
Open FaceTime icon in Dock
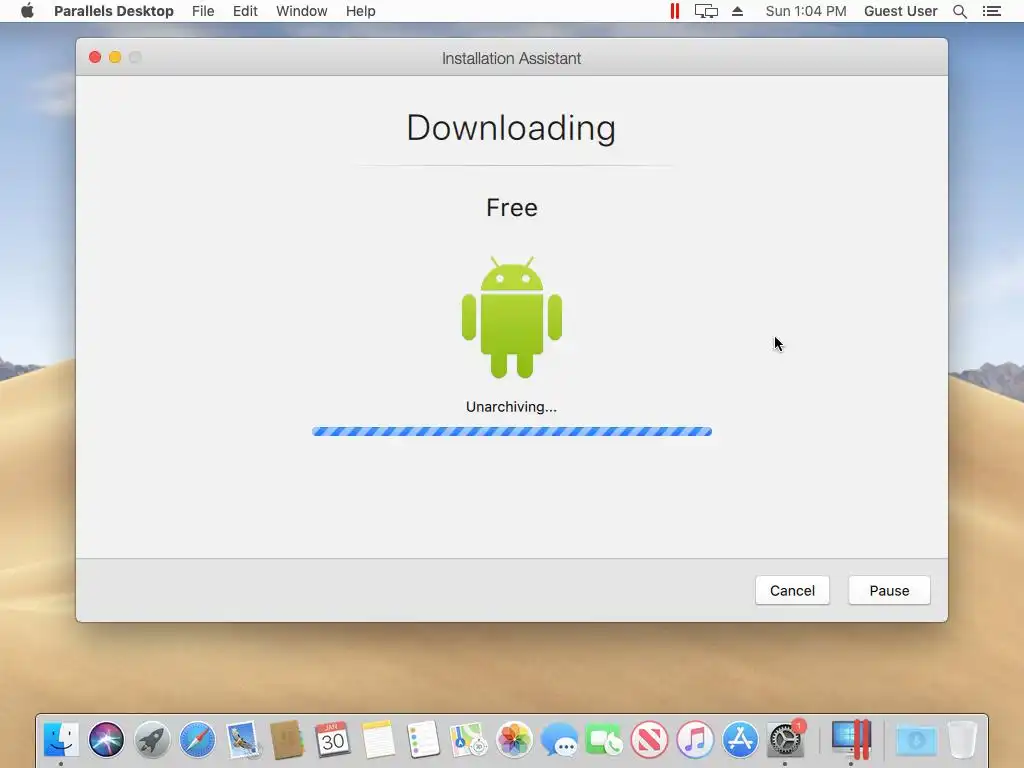[604, 739]
